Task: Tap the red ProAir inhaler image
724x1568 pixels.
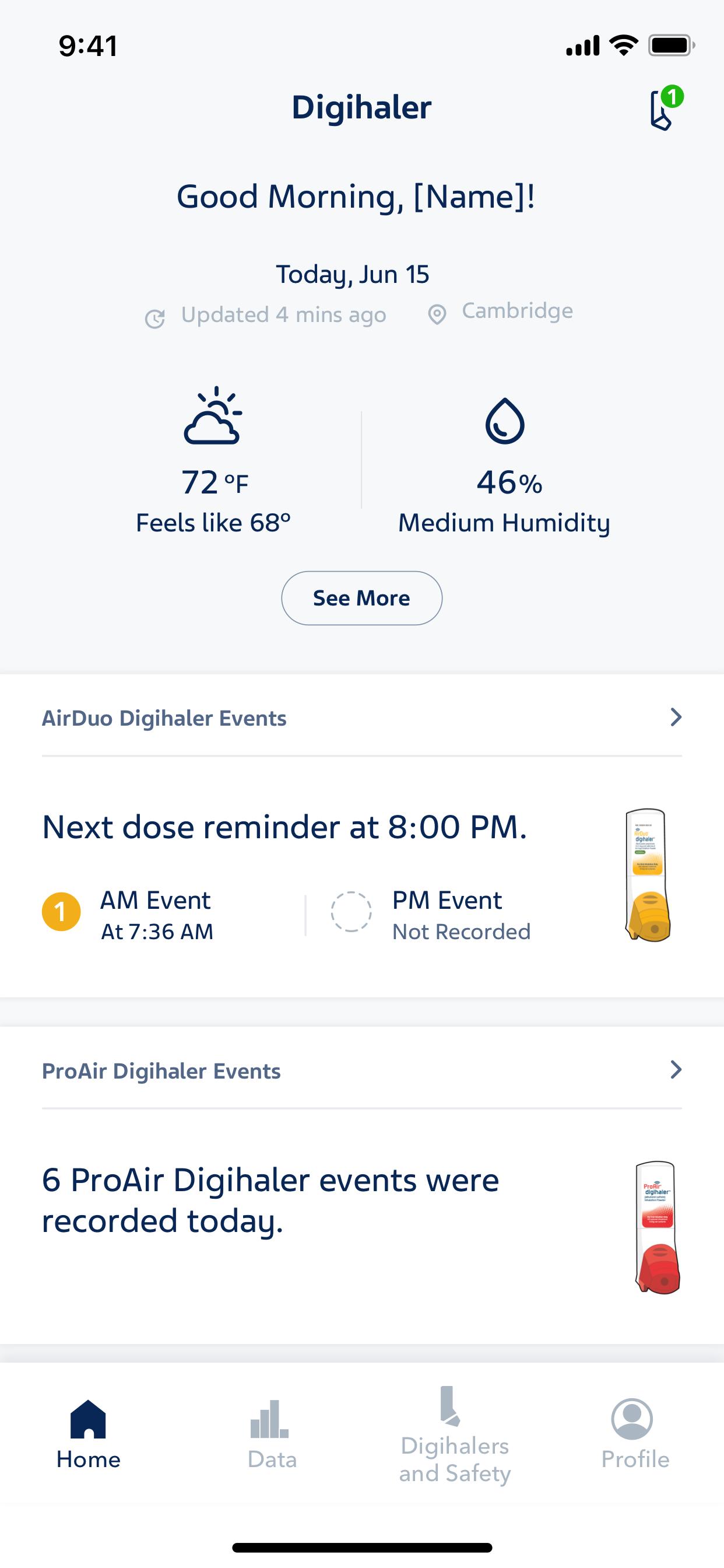Action: (657, 1227)
